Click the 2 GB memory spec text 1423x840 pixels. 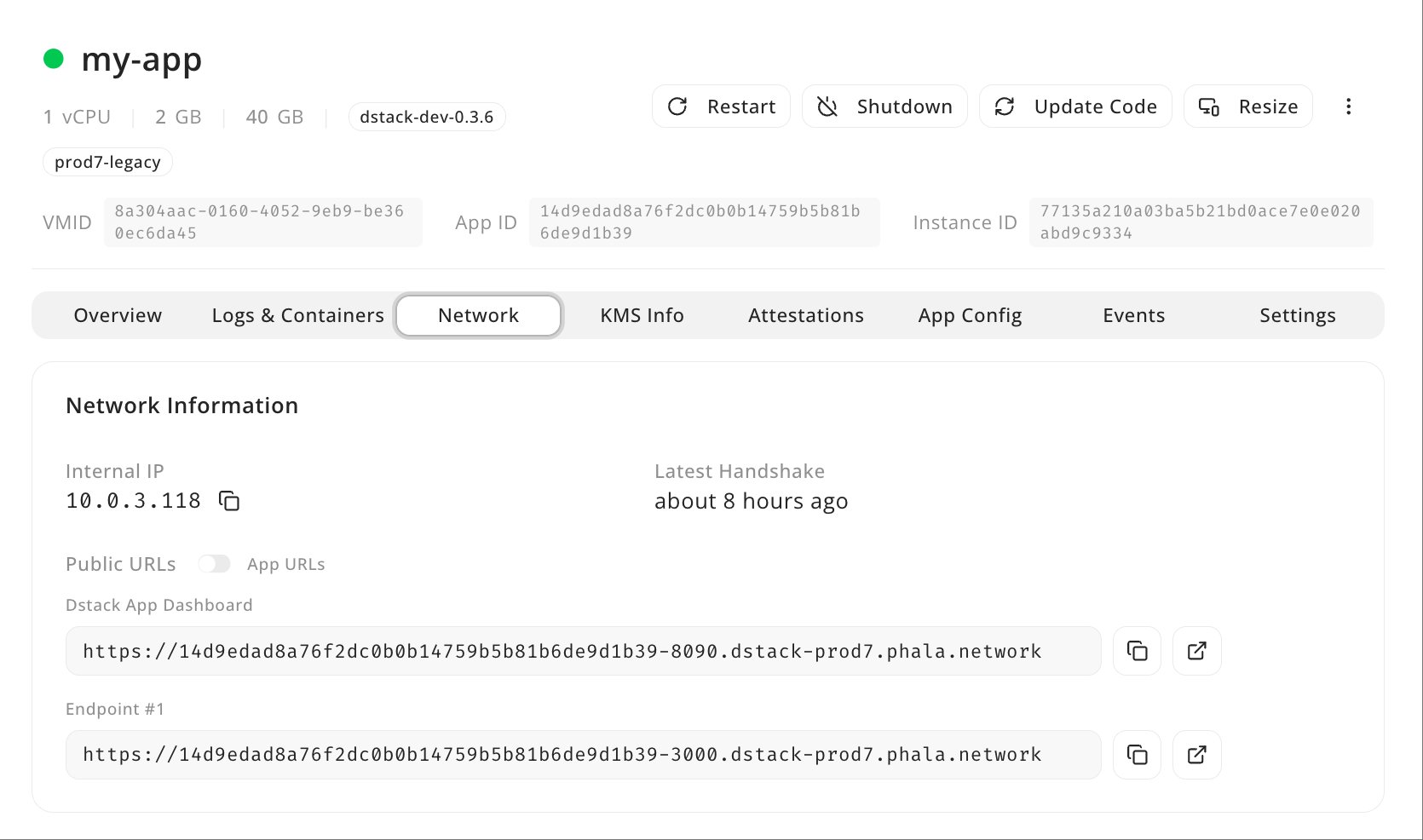178,117
